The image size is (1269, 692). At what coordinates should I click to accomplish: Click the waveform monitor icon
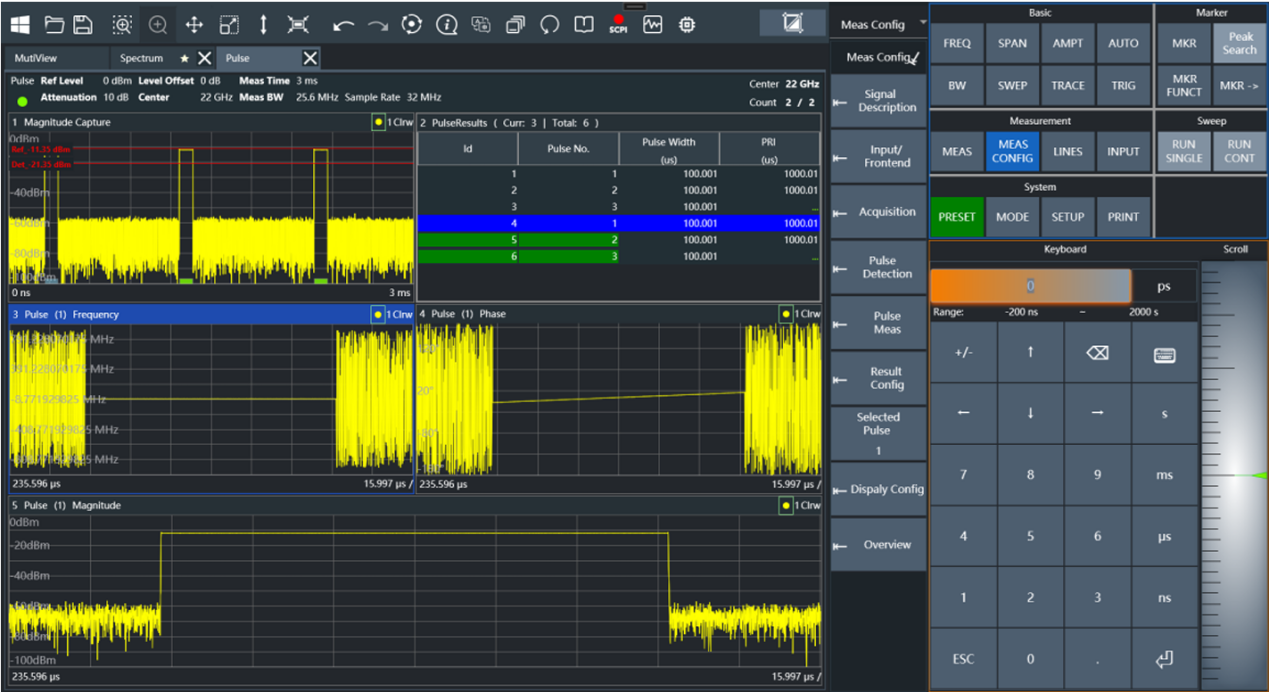click(653, 24)
